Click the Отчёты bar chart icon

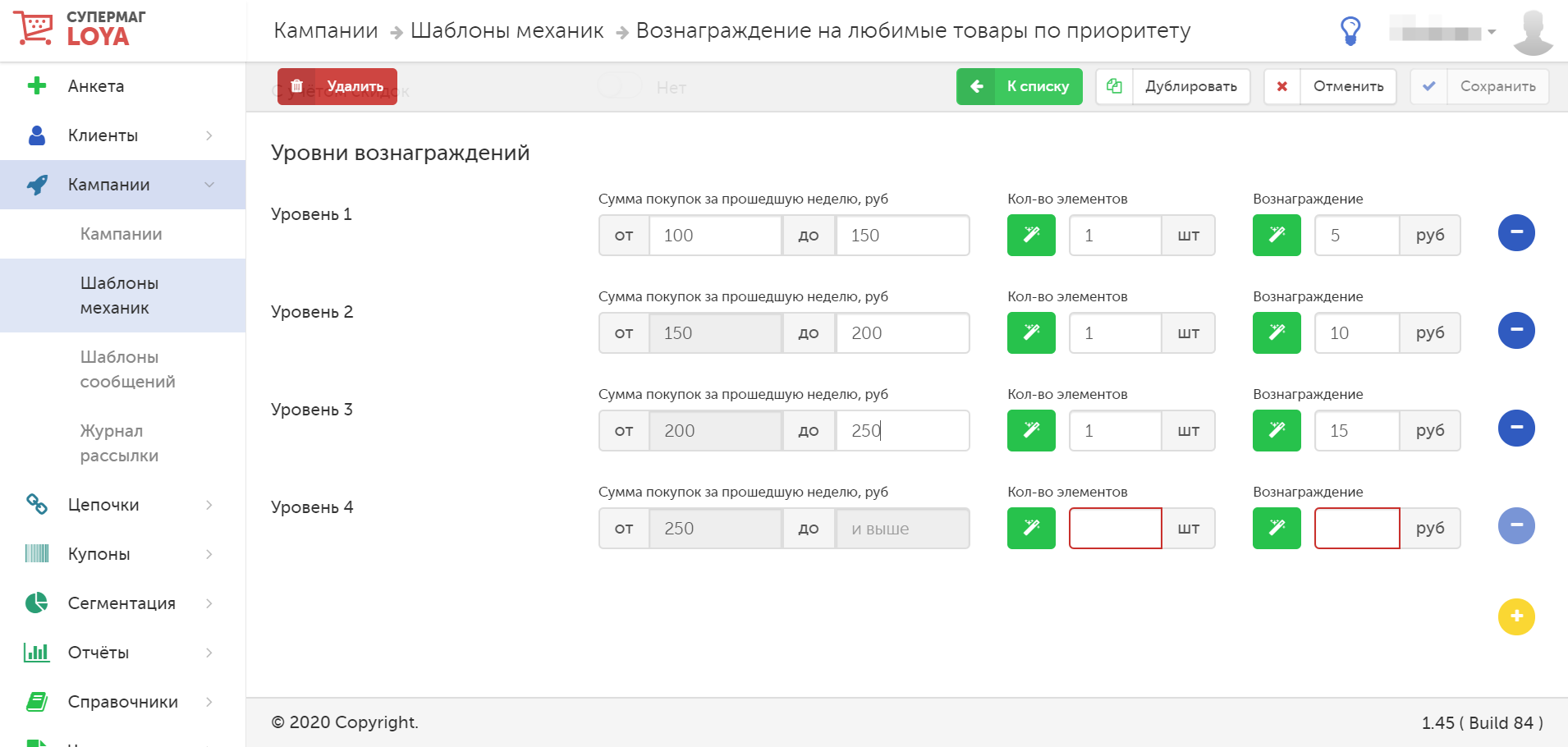[x=37, y=653]
